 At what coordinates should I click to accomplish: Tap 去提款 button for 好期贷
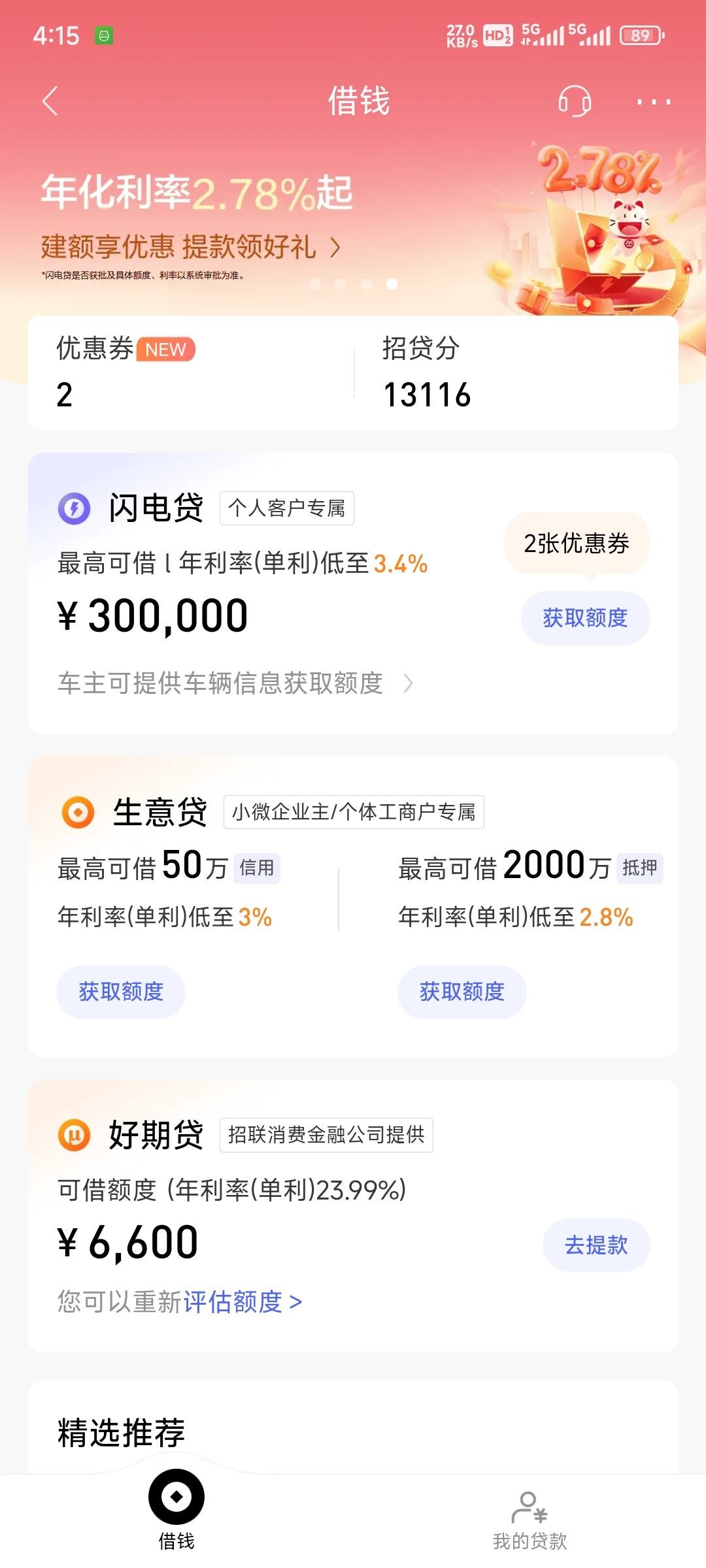pos(596,1245)
